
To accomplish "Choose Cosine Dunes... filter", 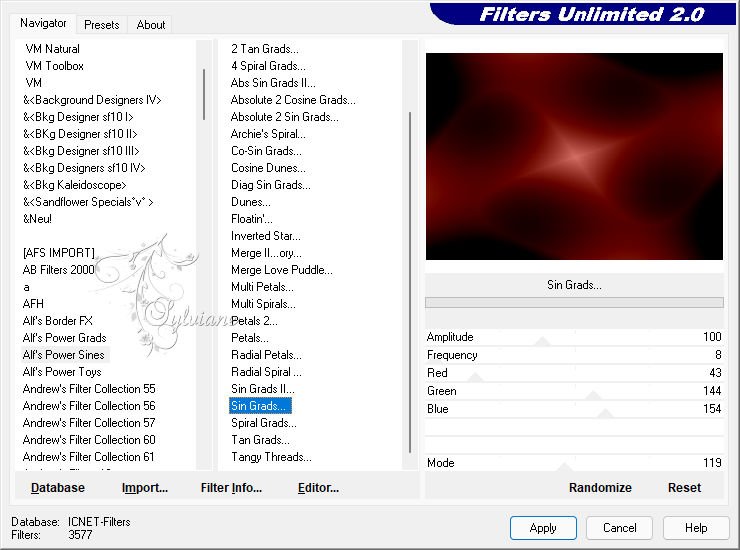I will point(268,168).
